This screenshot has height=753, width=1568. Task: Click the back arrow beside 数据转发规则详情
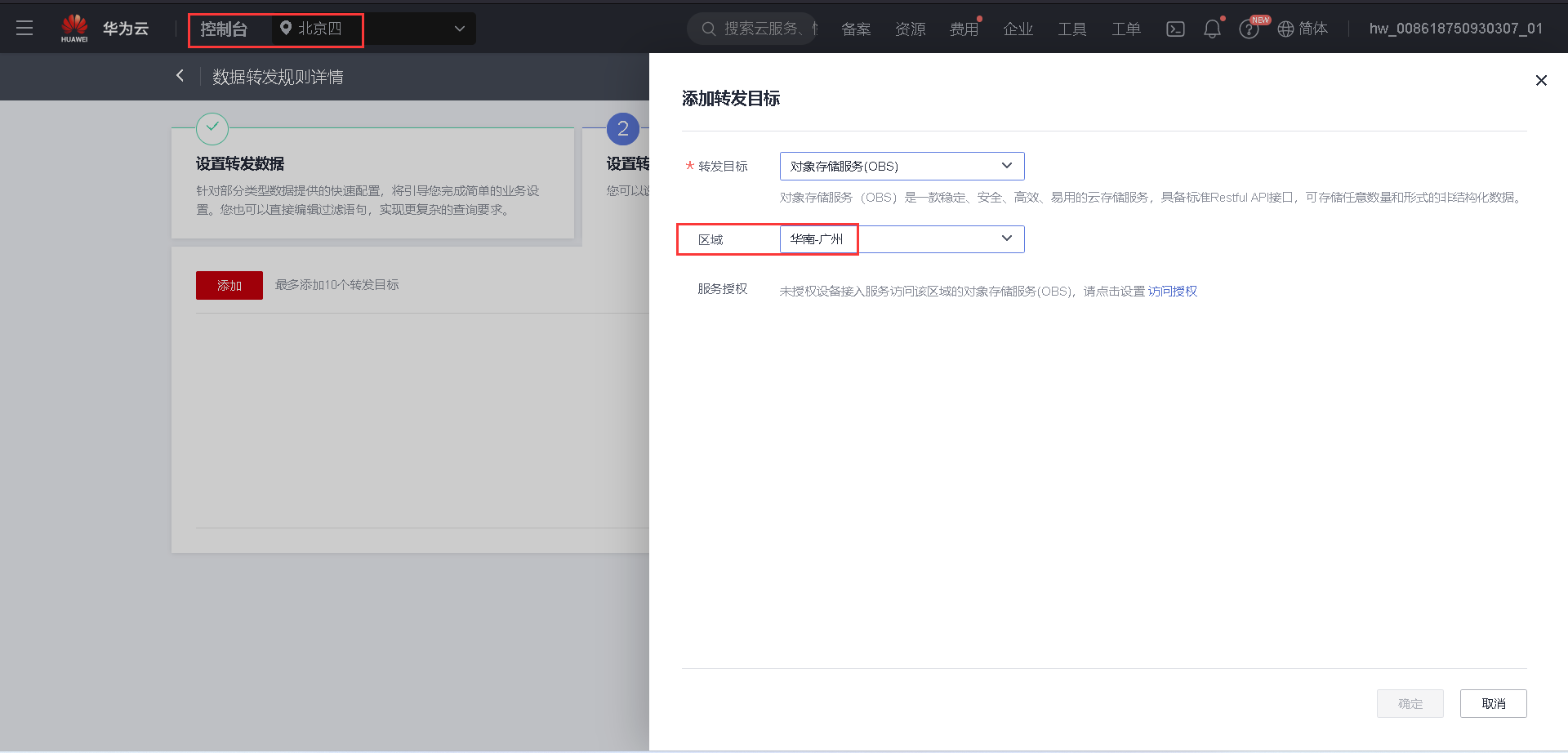click(x=180, y=75)
